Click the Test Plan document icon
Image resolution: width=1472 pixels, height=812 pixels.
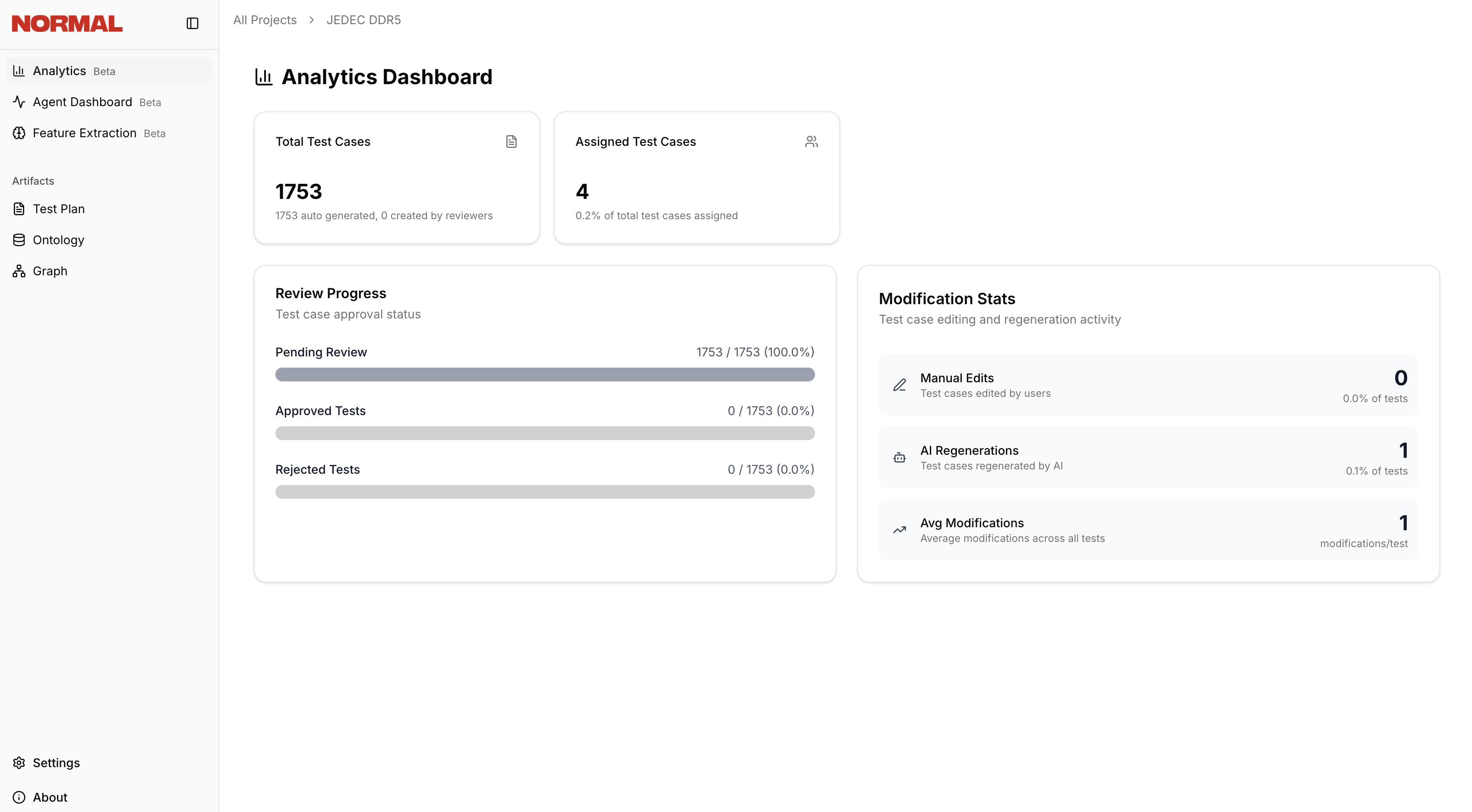[19, 208]
